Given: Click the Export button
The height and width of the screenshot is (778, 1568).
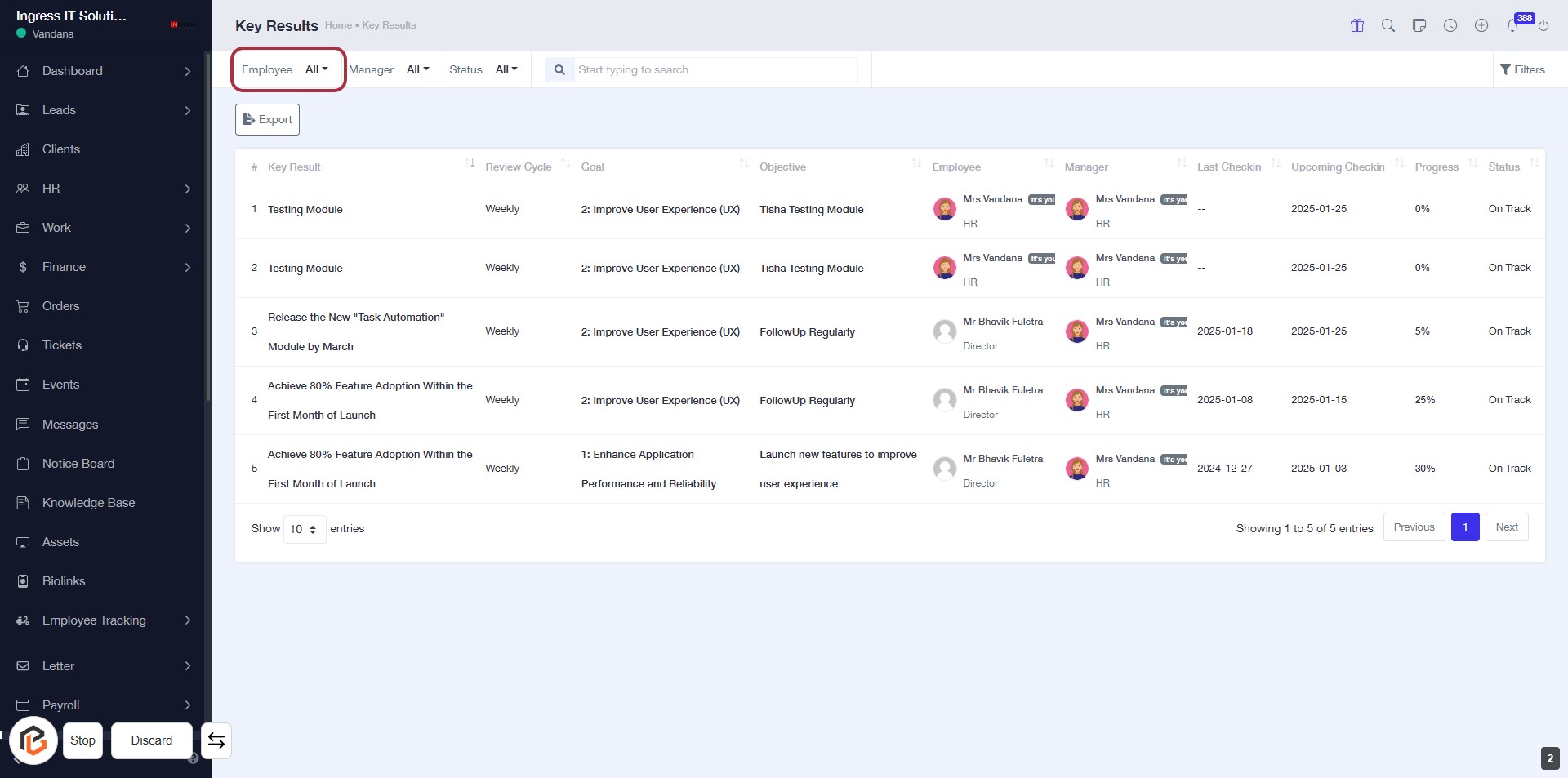Looking at the screenshot, I should 267,119.
